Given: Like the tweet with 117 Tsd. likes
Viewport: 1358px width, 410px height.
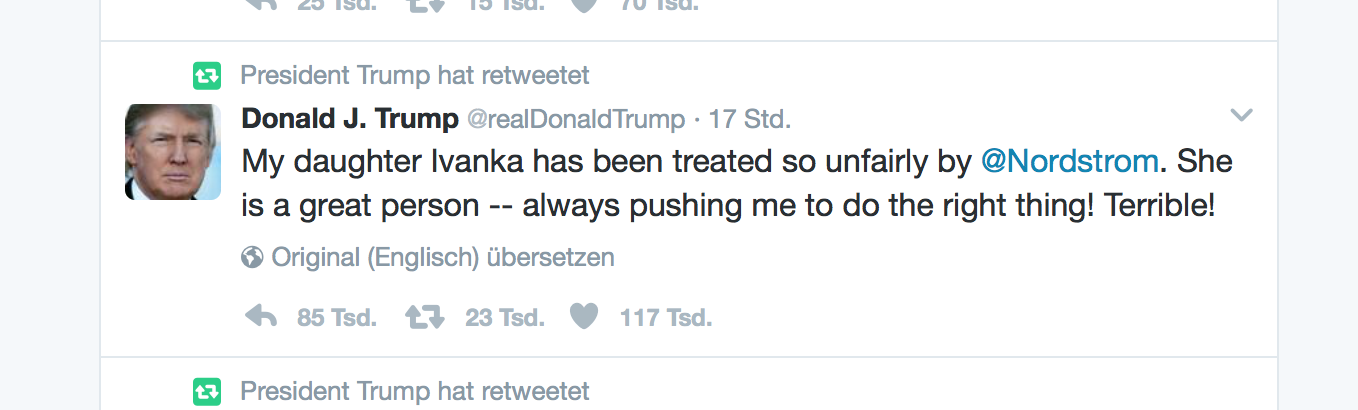Looking at the screenshot, I should [x=584, y=318].
